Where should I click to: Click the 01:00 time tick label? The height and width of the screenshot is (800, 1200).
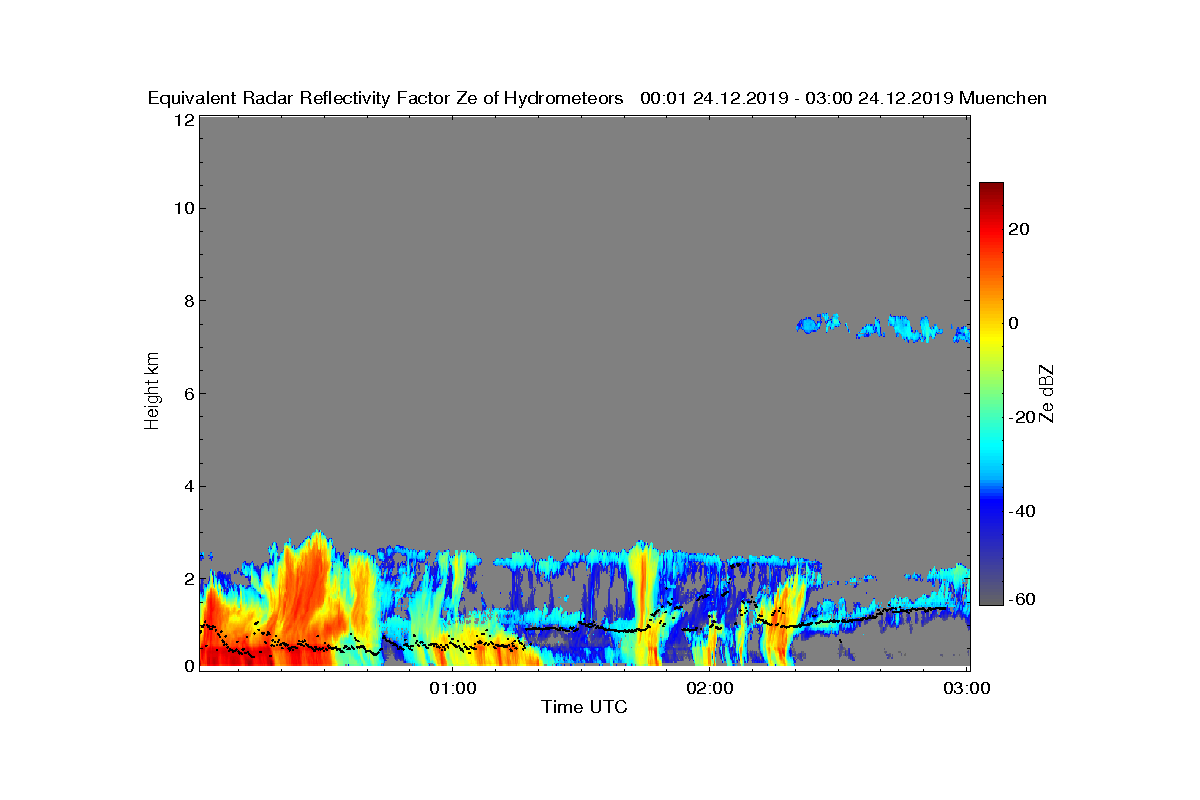point(453,688)
